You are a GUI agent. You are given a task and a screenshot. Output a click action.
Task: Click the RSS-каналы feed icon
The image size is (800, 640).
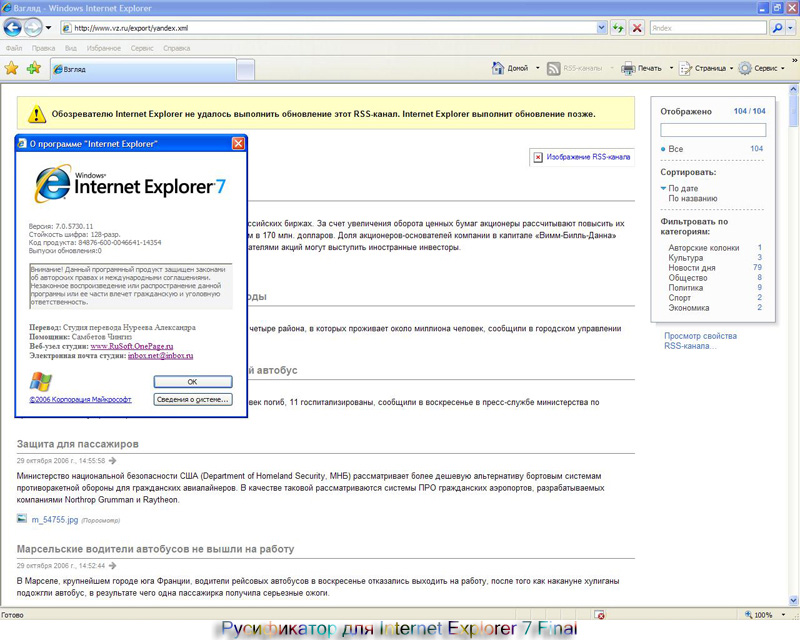pyautogui.click(x=554, y=68)
